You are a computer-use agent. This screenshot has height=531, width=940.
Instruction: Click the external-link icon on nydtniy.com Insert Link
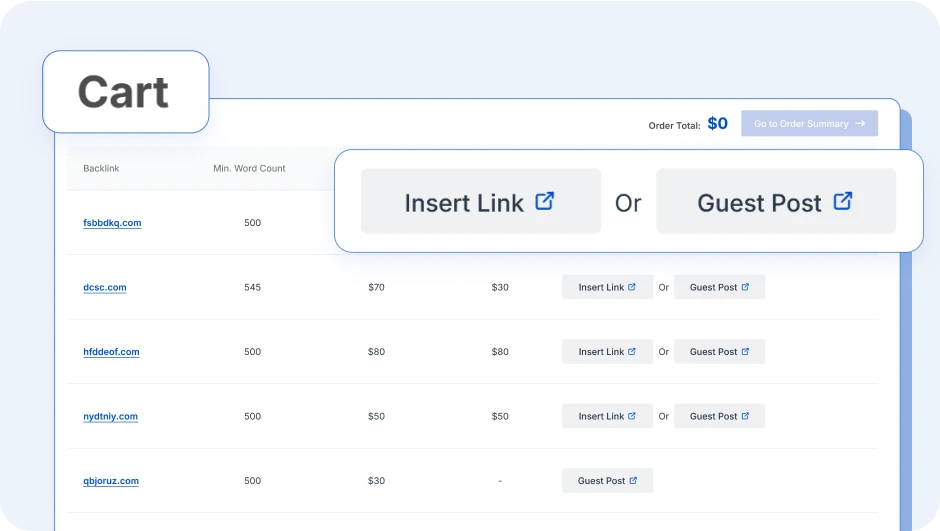pos(632,416)
